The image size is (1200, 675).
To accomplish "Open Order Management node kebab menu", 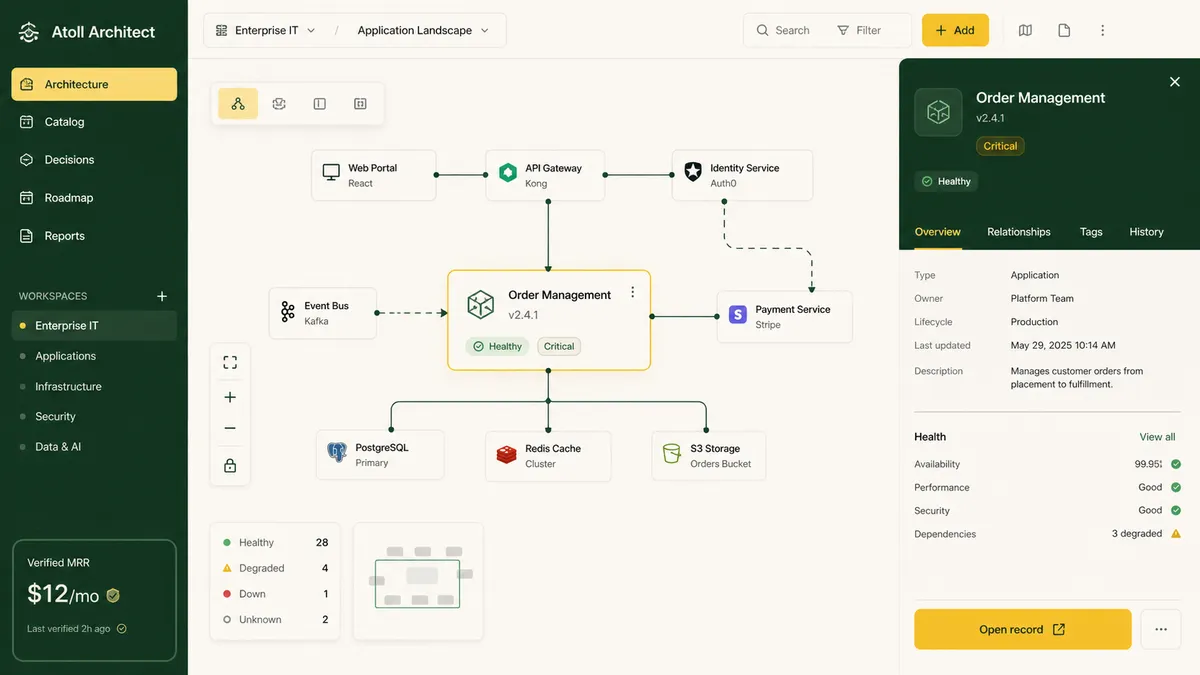I will (632, 292).
